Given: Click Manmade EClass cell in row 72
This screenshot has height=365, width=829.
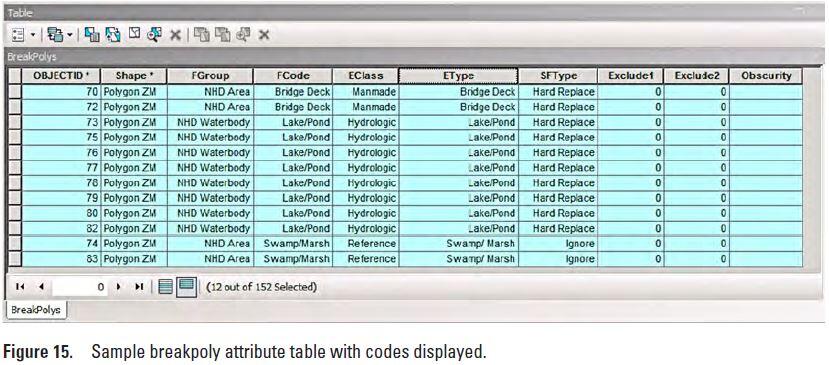Looking at the screenshot, I should pyautogui.click(x=365, y=107).
